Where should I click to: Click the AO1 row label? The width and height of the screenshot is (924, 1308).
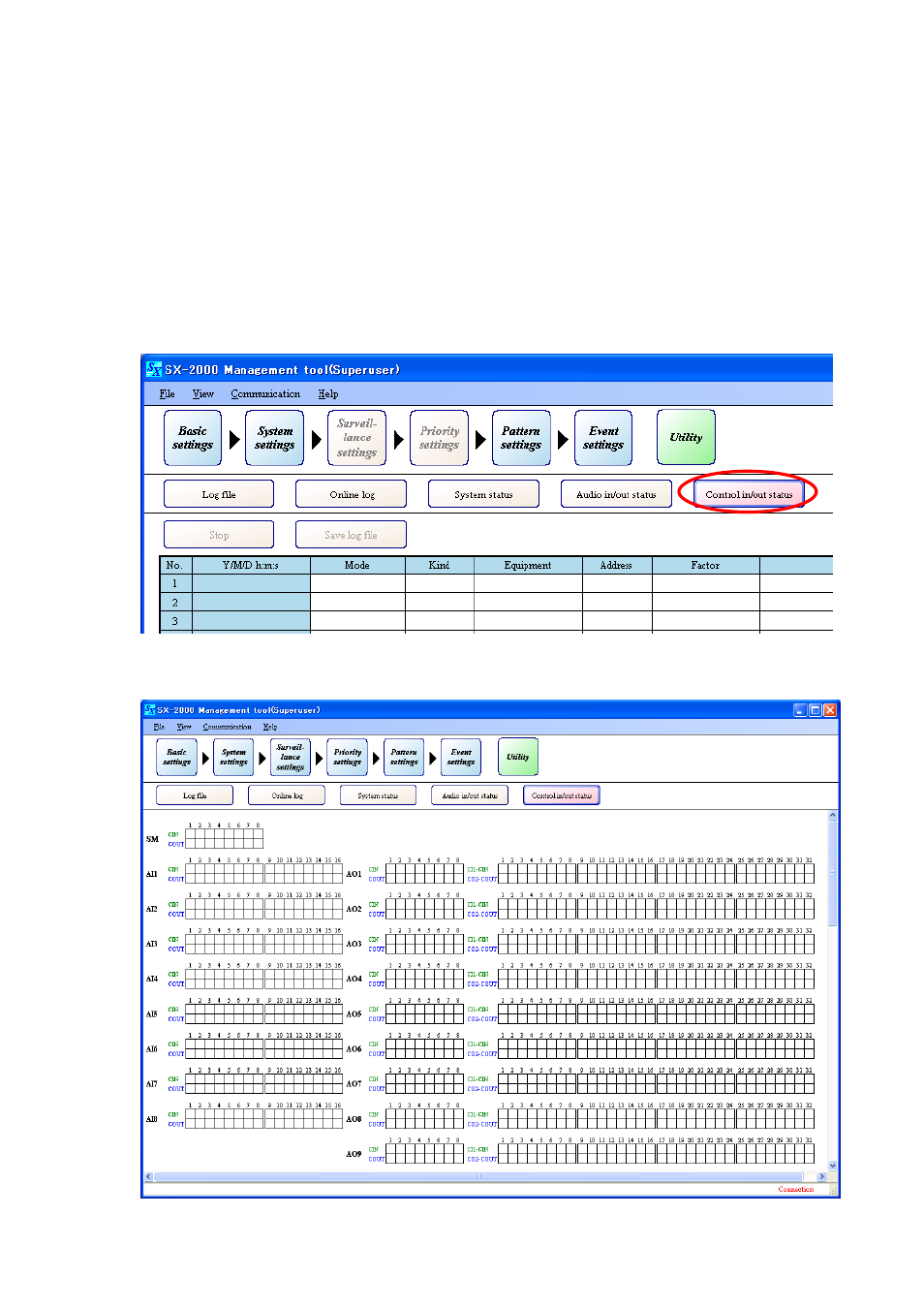(354, 874)
